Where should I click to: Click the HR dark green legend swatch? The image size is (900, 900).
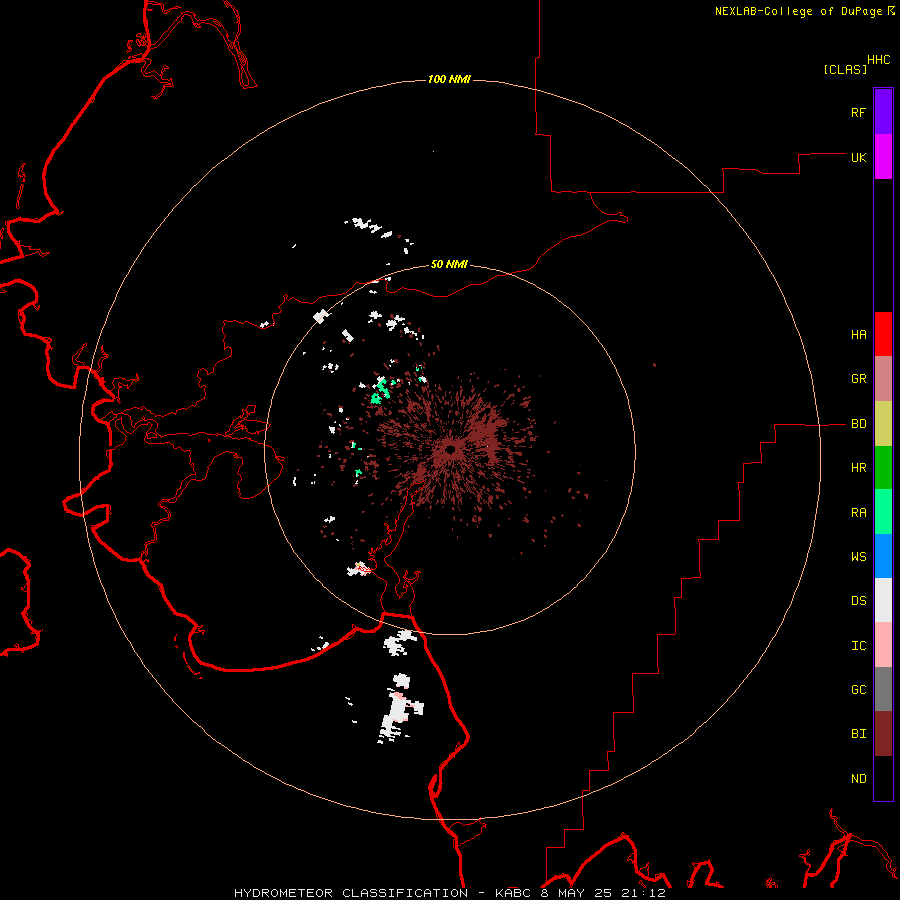pyautogui.click(x=883, y=468)
